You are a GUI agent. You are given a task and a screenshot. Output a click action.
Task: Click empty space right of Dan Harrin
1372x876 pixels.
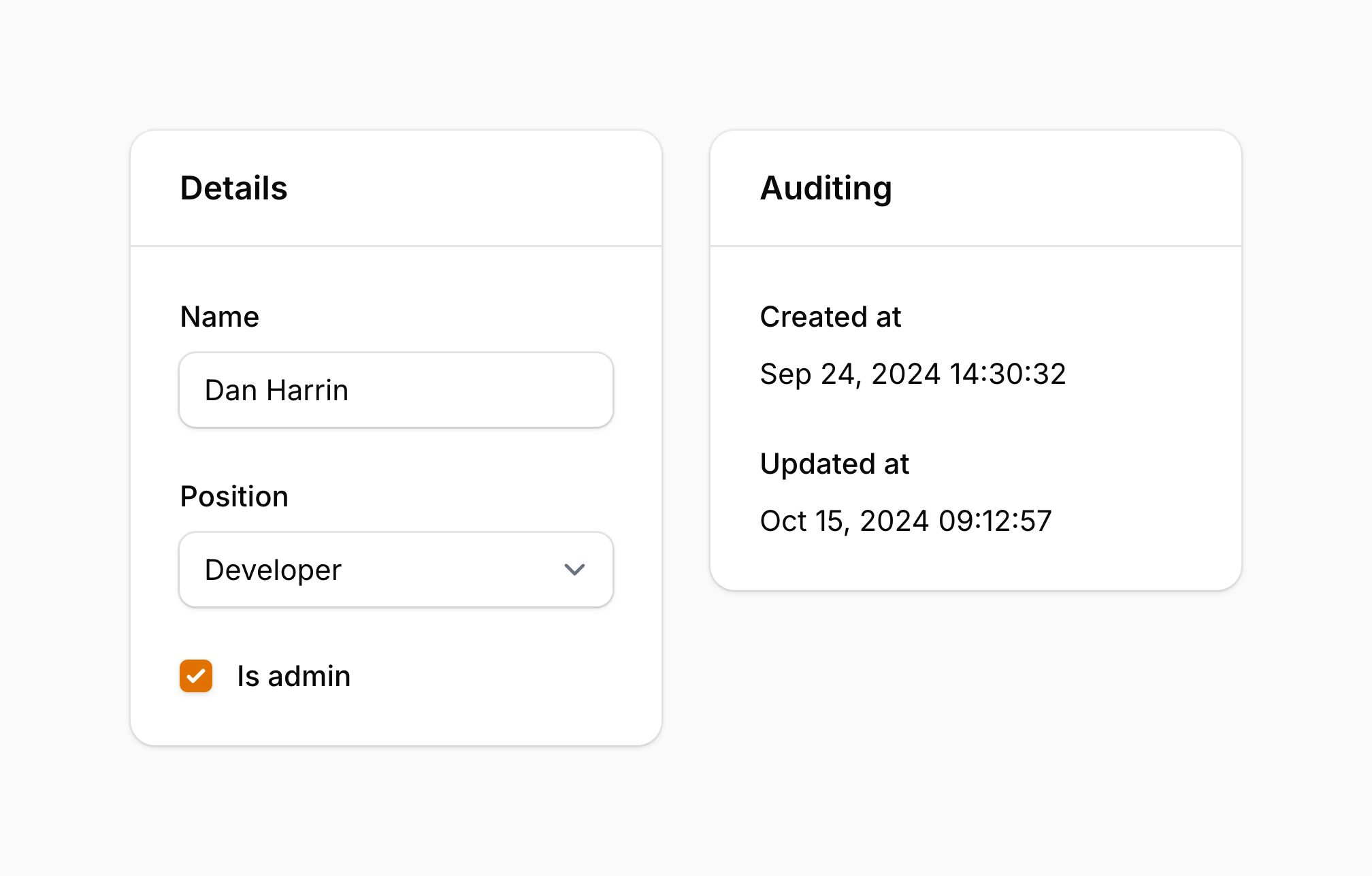(x=490, y=390)
